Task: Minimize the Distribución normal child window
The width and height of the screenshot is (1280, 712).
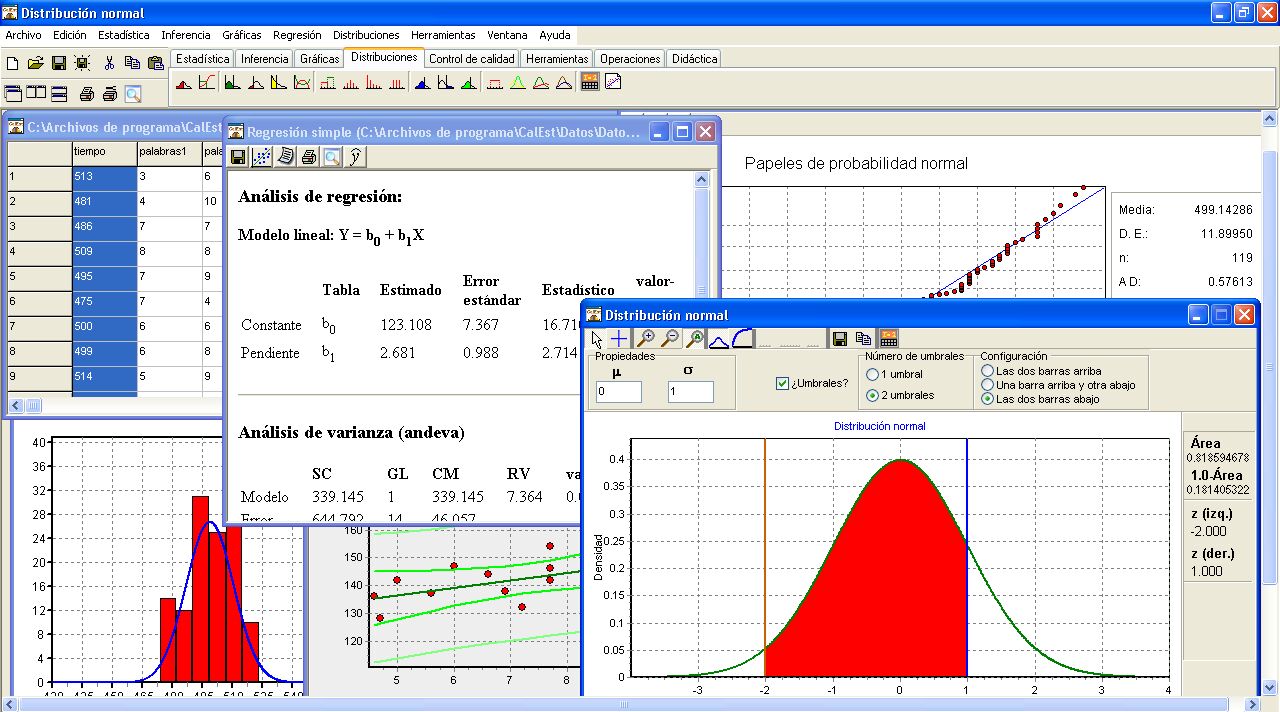Action: point(1198,315)
